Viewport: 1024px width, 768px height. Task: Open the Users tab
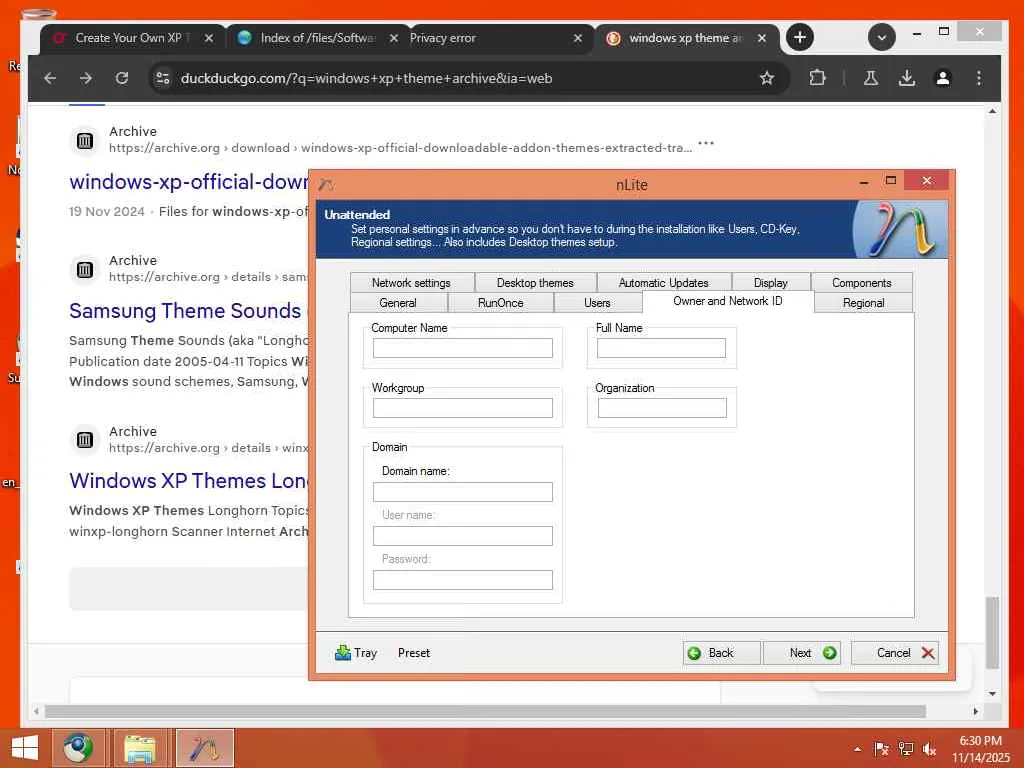(x=598, y=302)
